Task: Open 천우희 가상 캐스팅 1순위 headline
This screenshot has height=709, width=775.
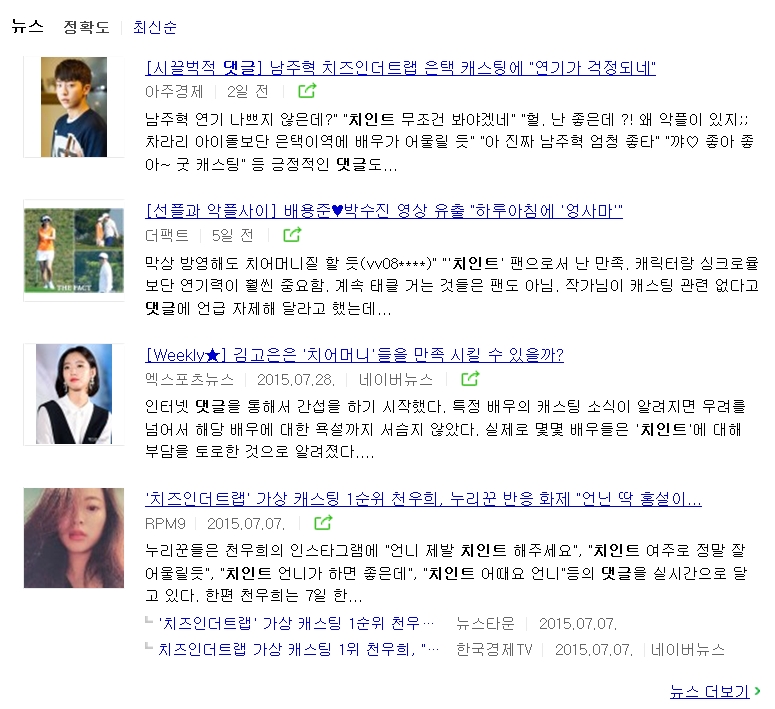Action: coord(423,499)
